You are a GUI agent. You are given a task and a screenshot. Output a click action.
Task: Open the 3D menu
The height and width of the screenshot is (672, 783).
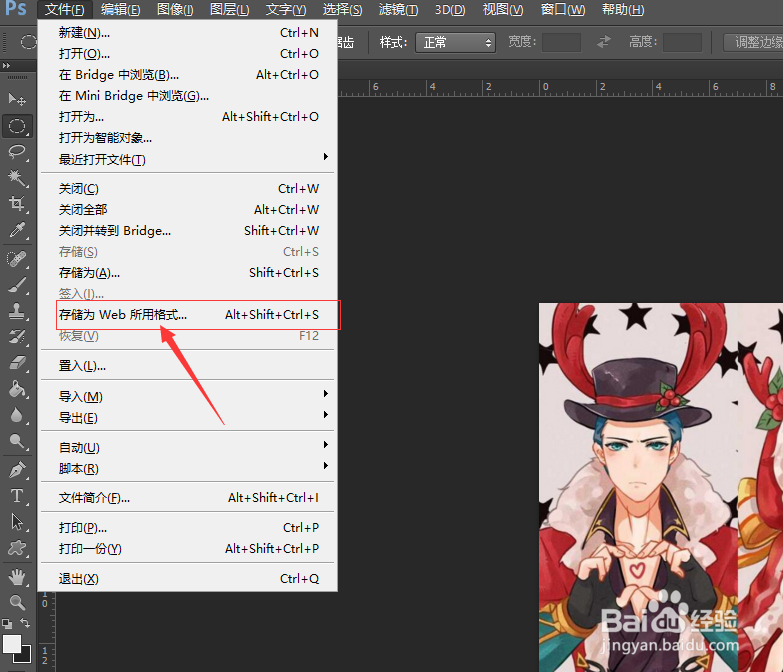coord(449,9)
